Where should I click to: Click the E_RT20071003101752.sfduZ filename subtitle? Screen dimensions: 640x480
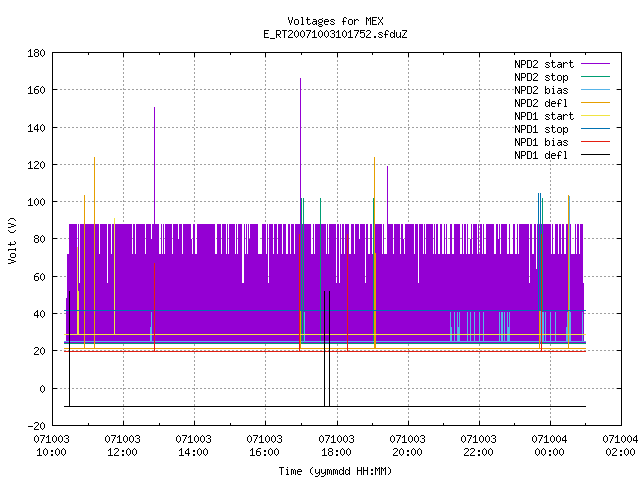click(x=335, y=34)
